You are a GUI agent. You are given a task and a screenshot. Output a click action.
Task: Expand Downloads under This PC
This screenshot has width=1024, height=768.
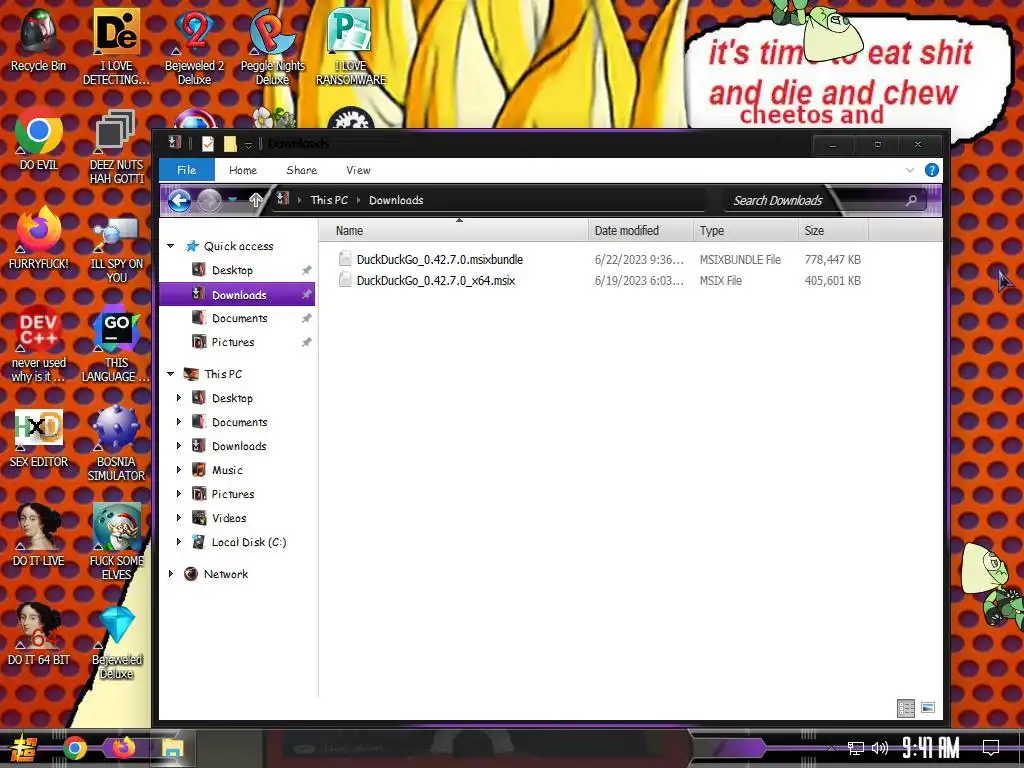pyautogui.click(x=179, y=446)
